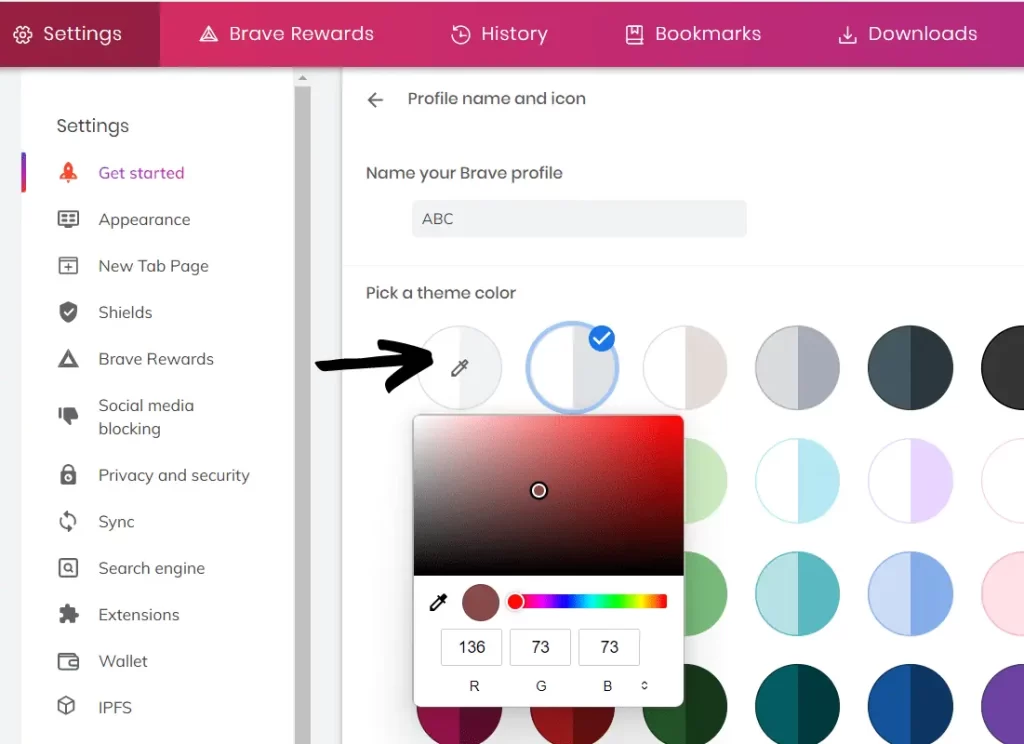Image resolution: width=1024 pixels, height=744 pixels.
Task: Click the Brave Rewards triangle icon in top bar
Action: coord(208,34)
